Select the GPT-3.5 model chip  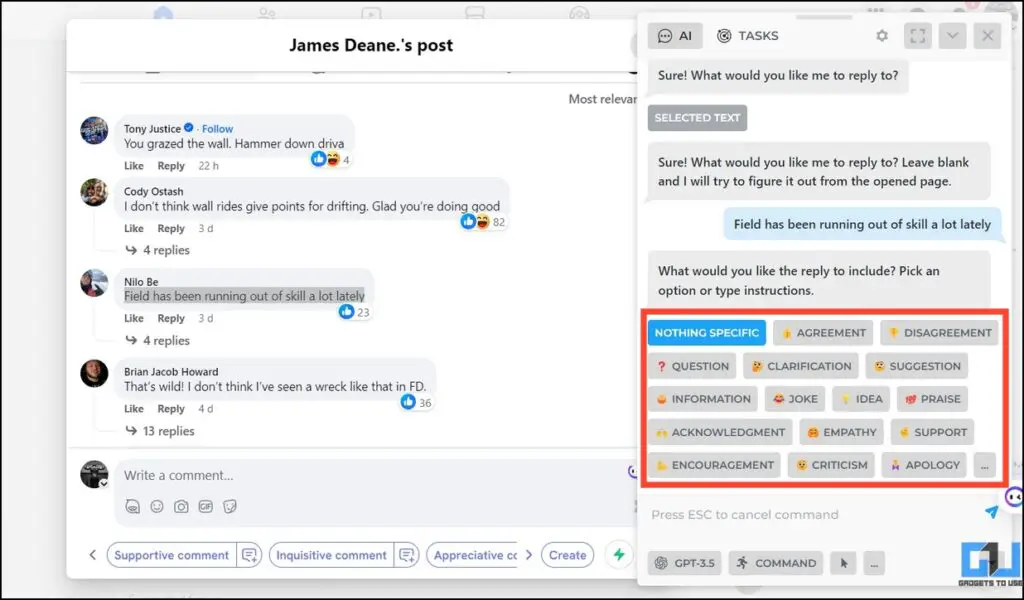pos(684,562)
